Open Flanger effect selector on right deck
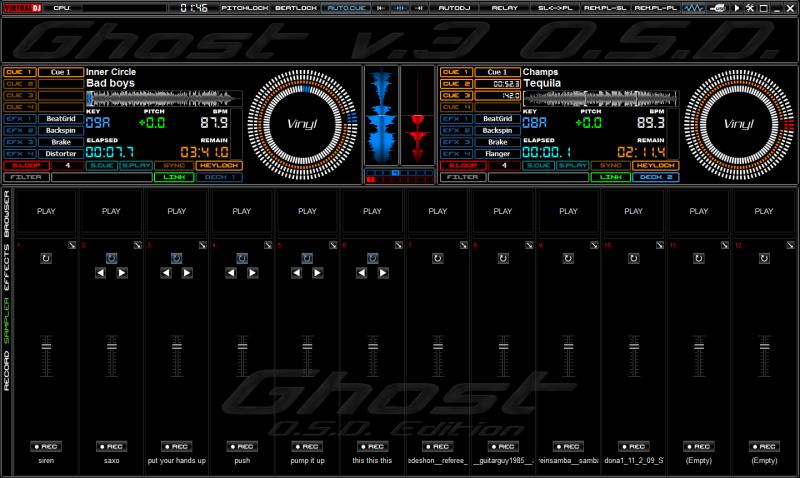 tap(497, 154)
